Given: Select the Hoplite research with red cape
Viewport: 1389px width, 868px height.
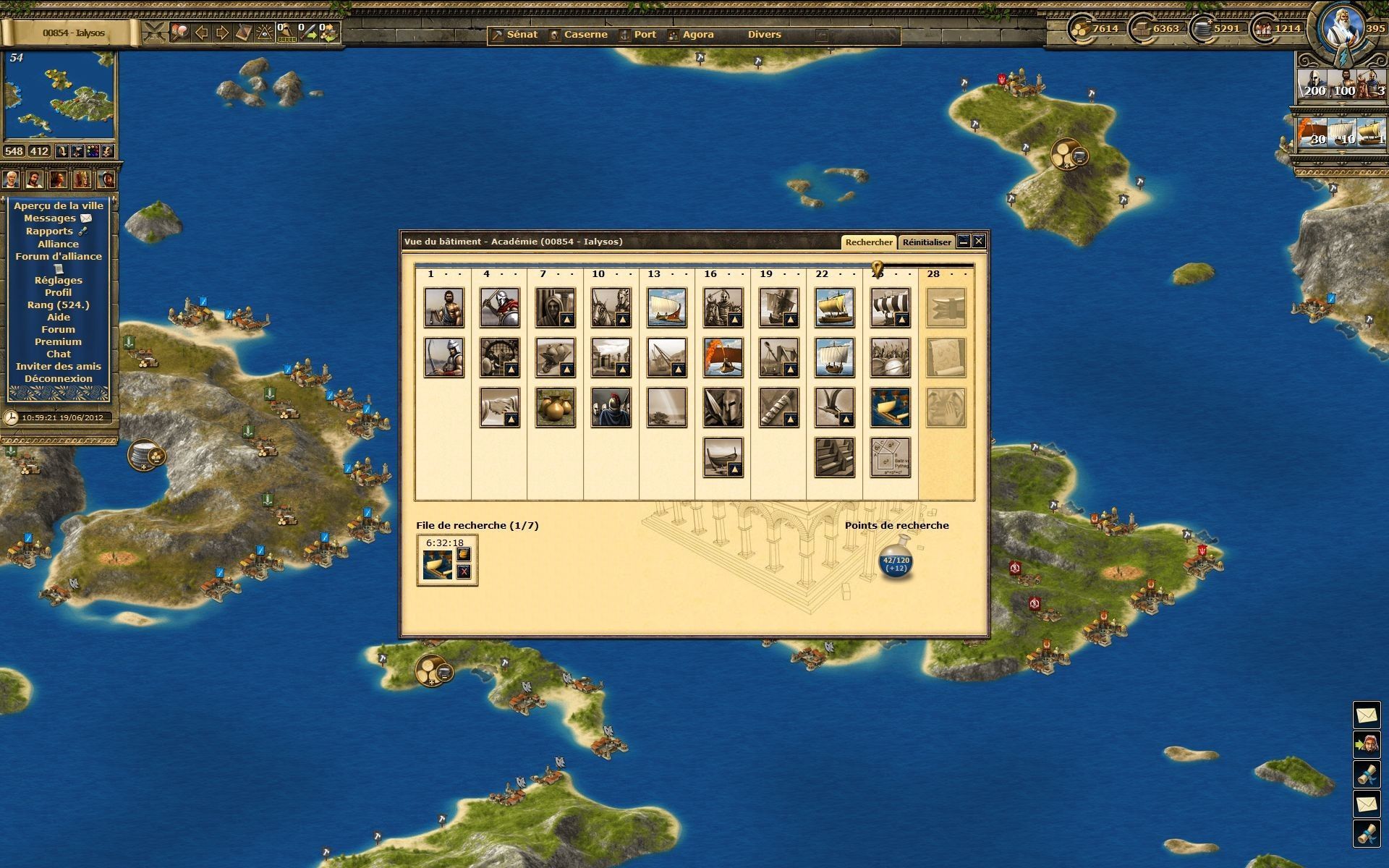Looking at the screenshot, I should (499, 307).
